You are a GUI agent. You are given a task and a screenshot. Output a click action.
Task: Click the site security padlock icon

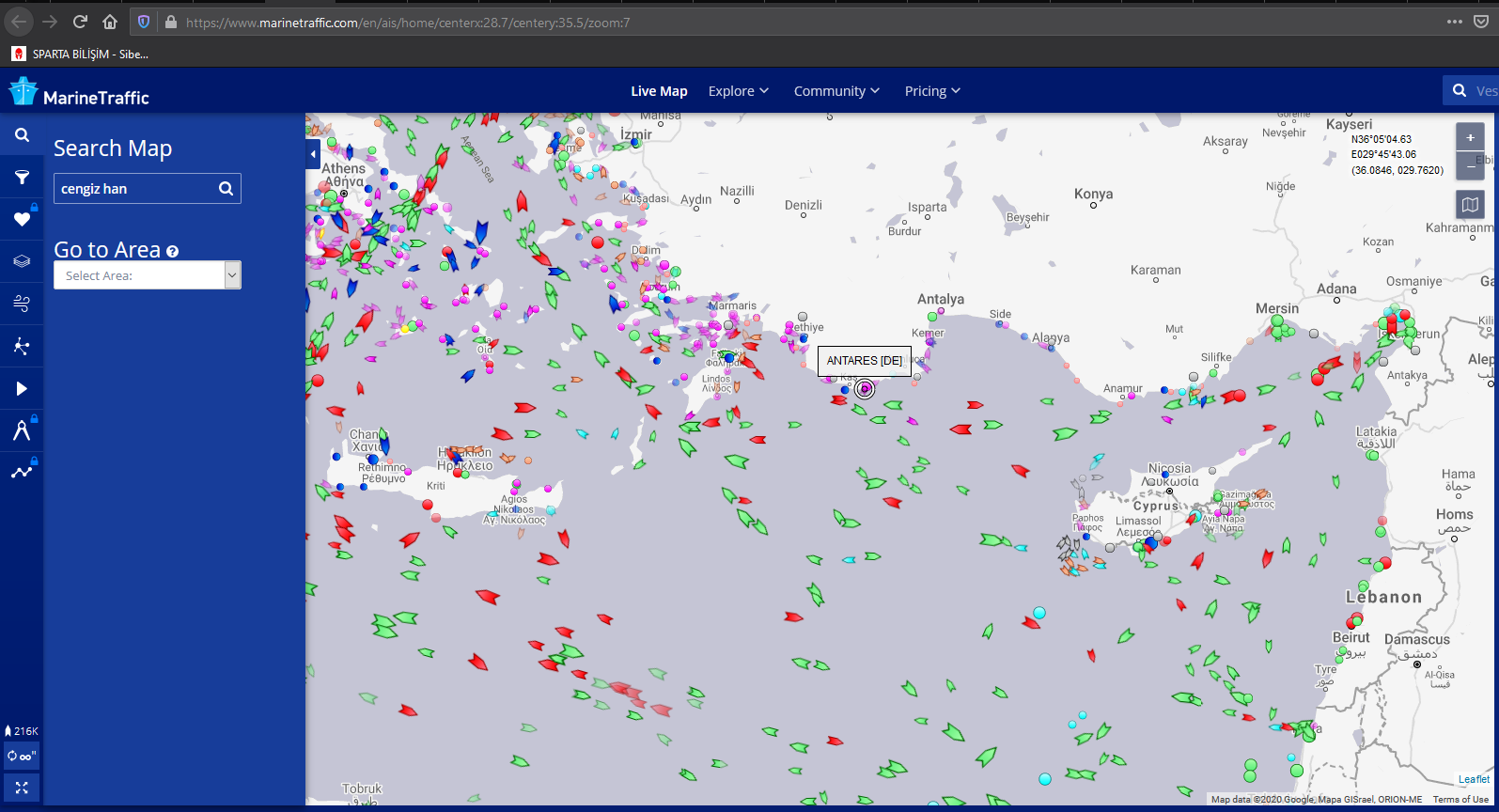pos(170,22)
